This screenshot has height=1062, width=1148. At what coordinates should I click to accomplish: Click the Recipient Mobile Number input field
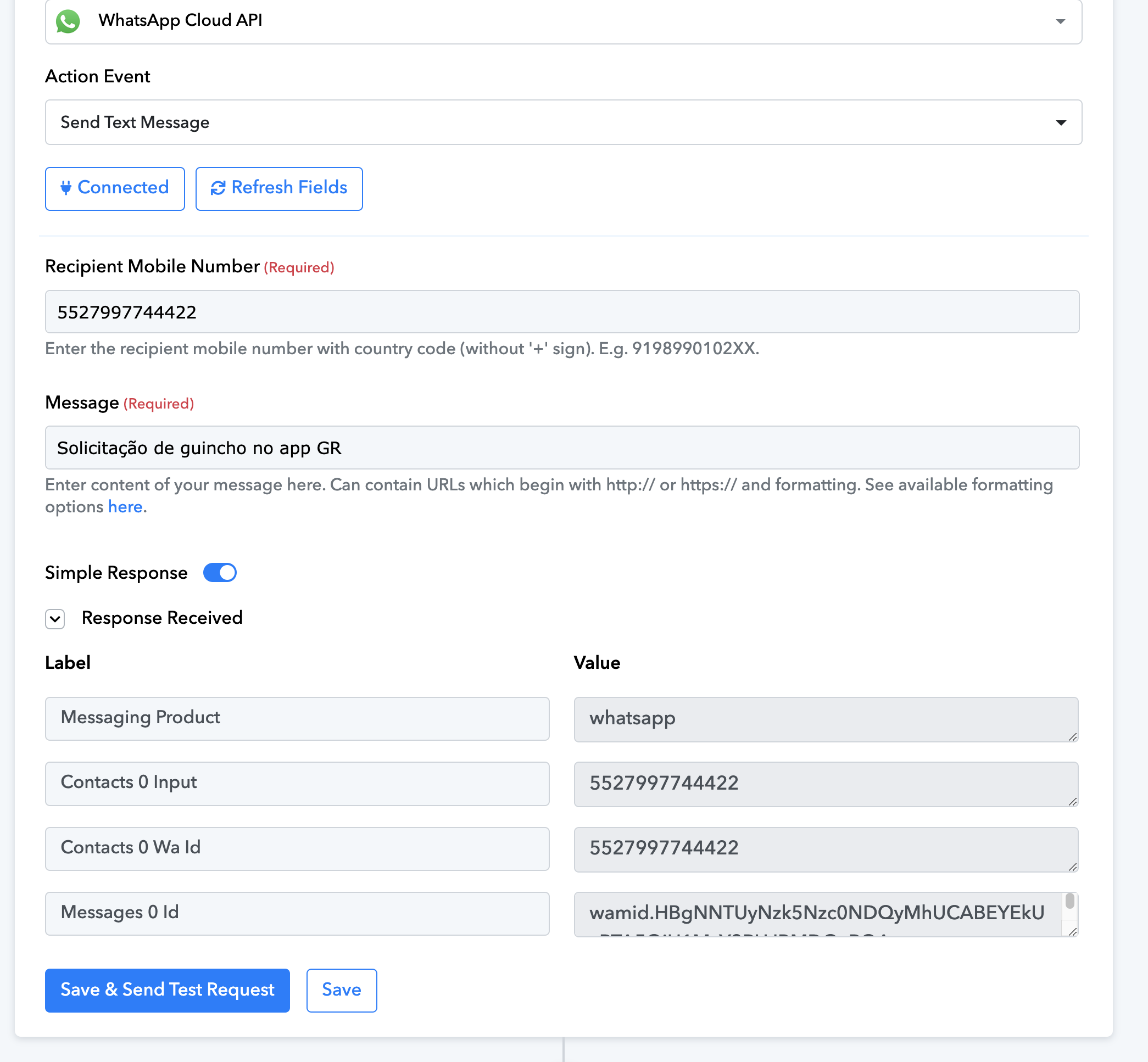[x=562, y=312]
